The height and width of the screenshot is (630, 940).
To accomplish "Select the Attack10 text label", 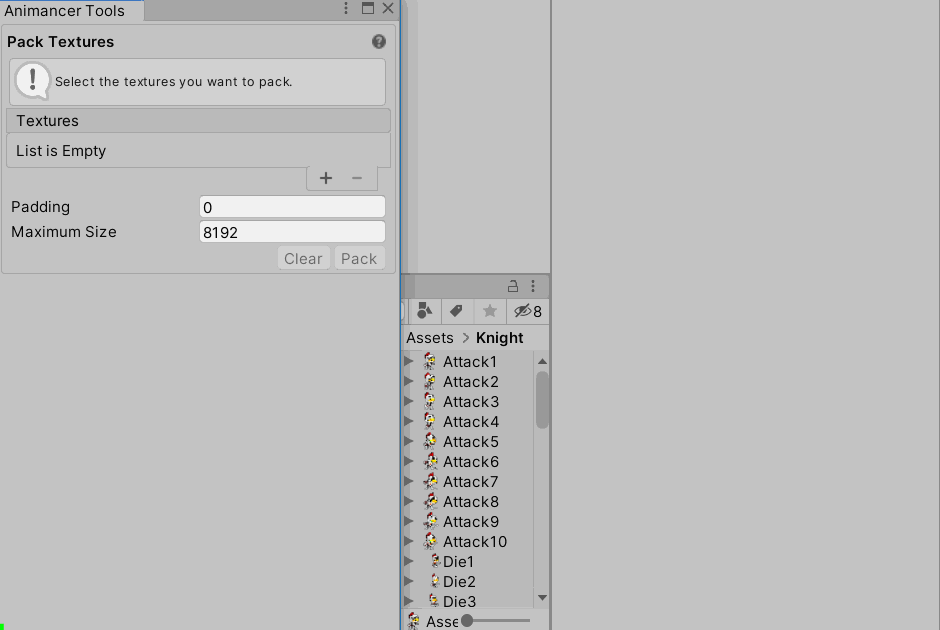I will point(475,541).
